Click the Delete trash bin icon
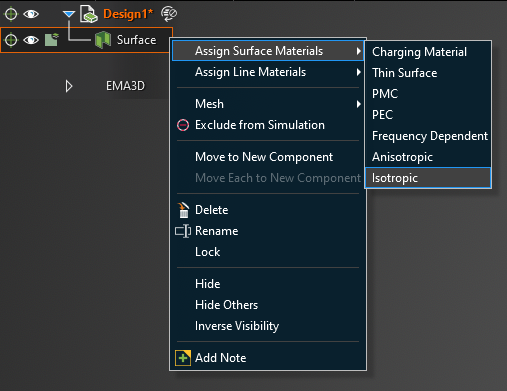This screenshot has width=507, height=391. pyautogui.click(x=183, y=210)
